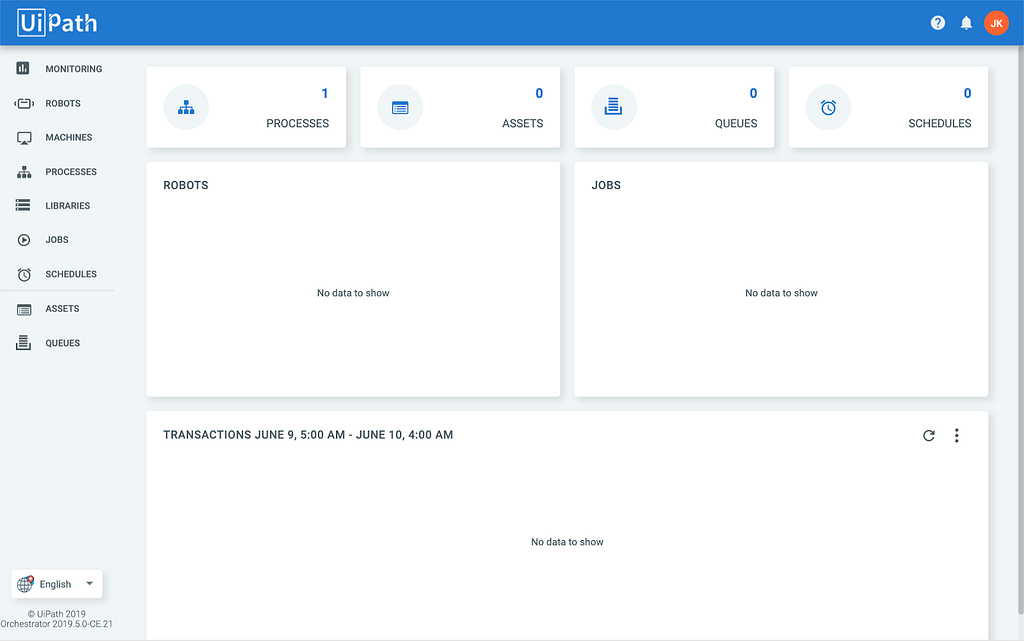1024x641 pixels.
Task: Click the Robots icon in sidebar
Action: (x=24, y=103)
